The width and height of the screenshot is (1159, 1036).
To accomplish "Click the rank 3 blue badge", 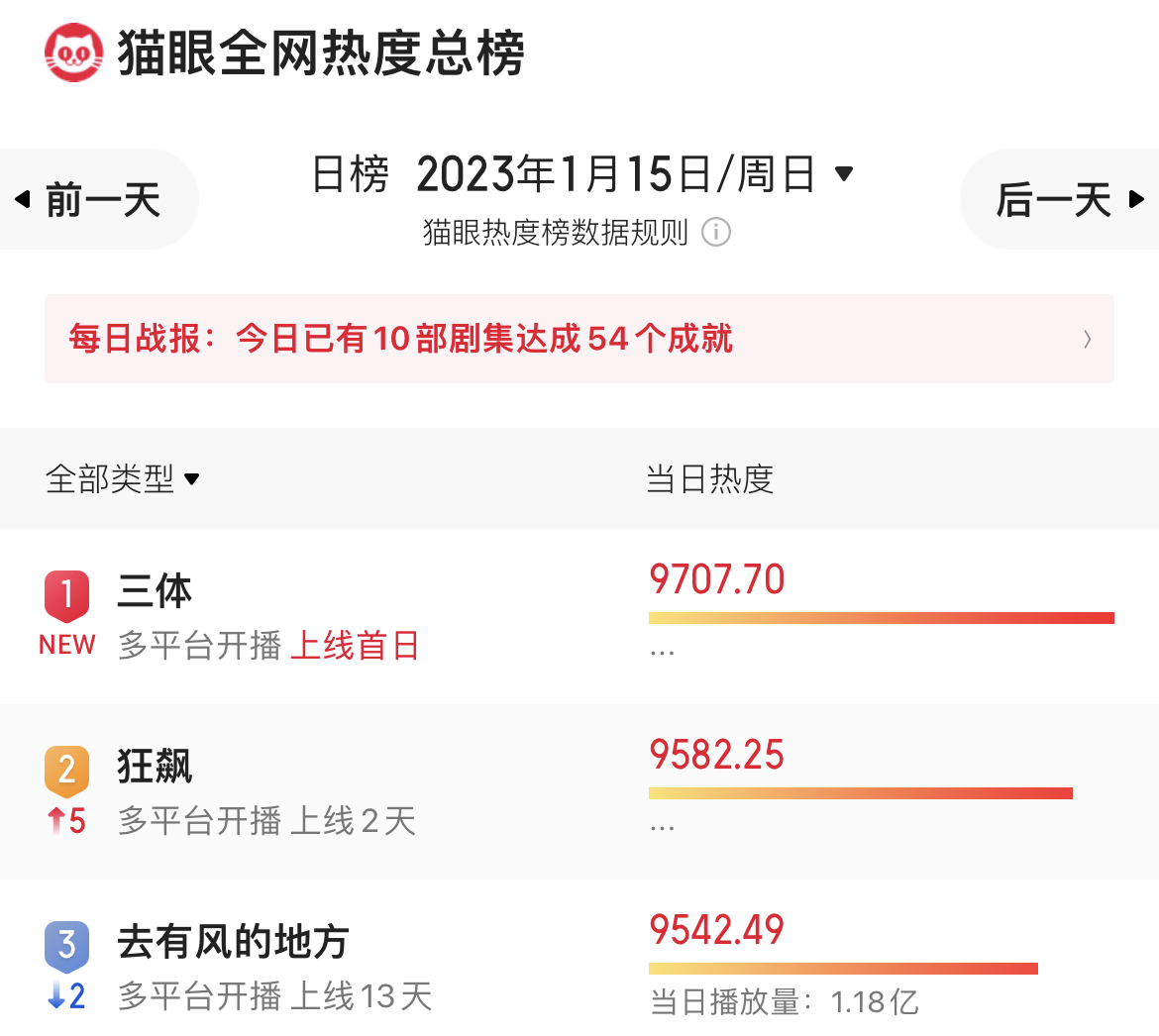I will pos(66,945).
